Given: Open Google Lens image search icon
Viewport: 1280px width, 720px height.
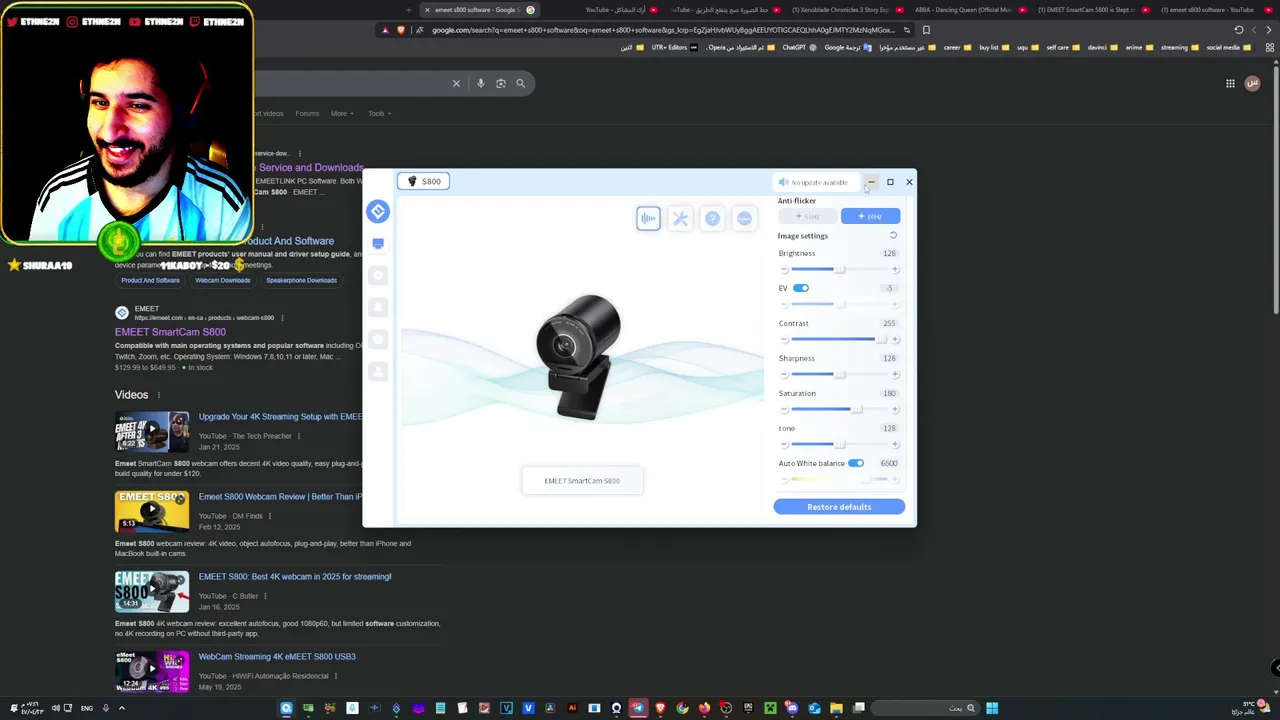Looking at the screenshot, I should point(501,83).
